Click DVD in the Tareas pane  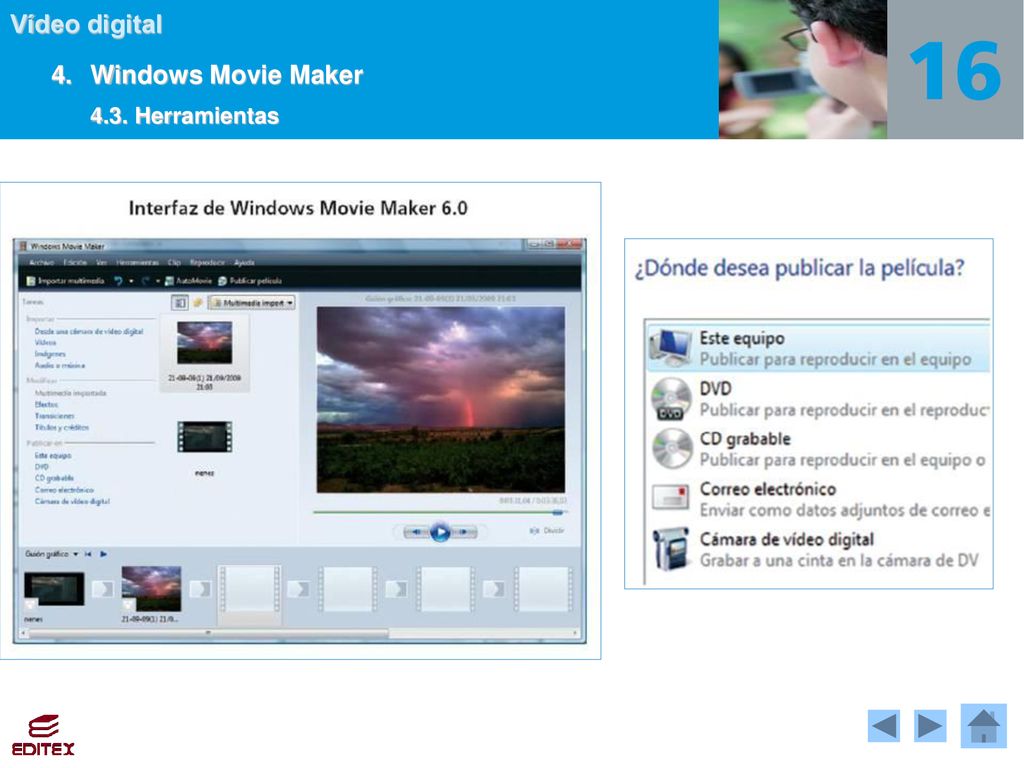click(x=42, y=467)
